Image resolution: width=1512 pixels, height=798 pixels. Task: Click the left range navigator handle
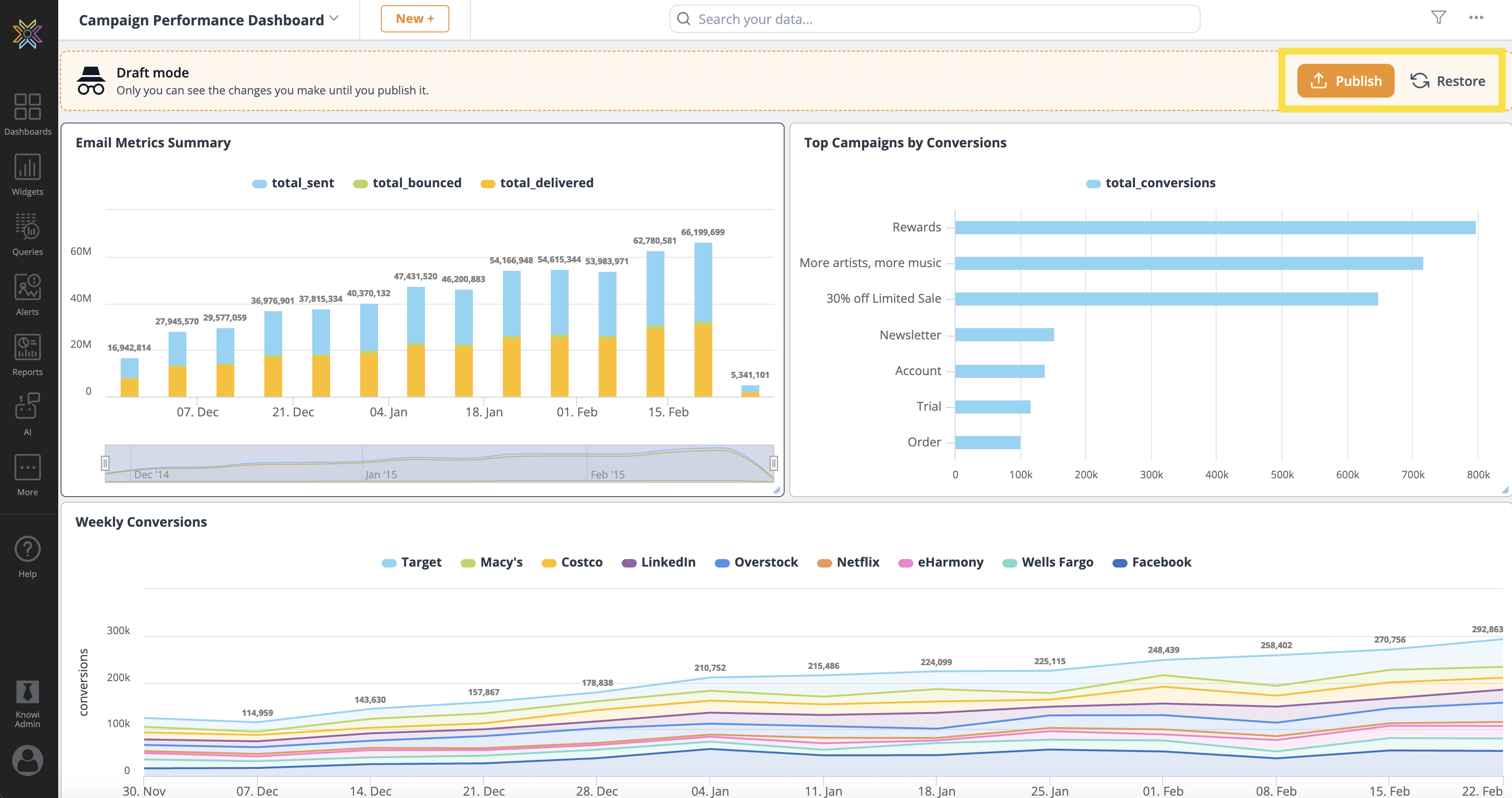click(105, 464)
